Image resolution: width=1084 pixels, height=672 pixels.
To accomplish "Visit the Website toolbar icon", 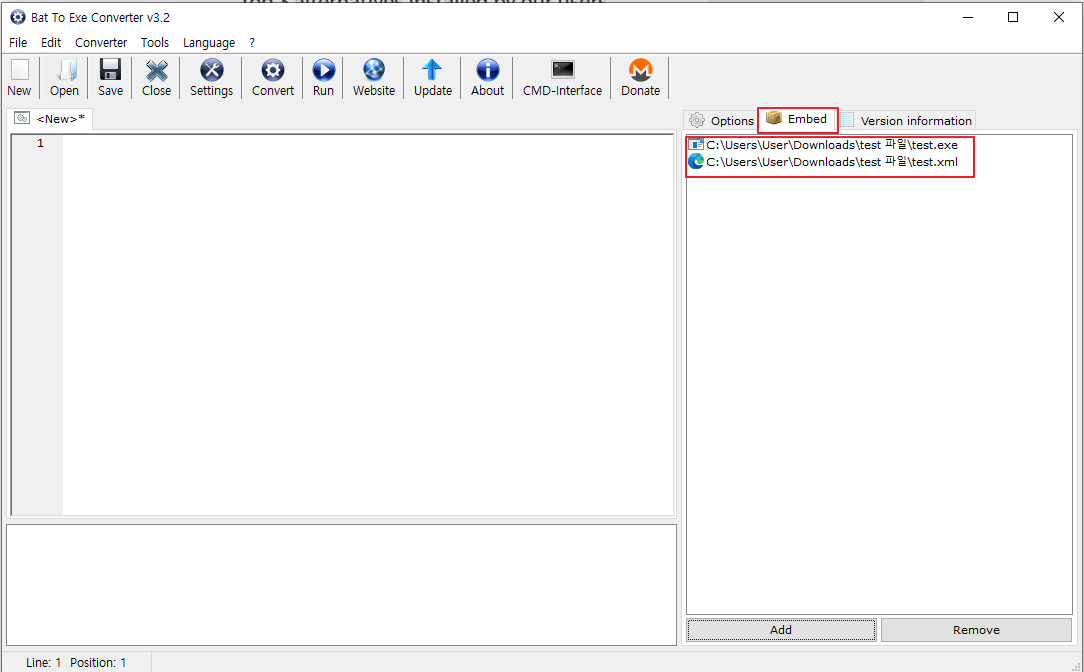I will [x=374, y=70].
